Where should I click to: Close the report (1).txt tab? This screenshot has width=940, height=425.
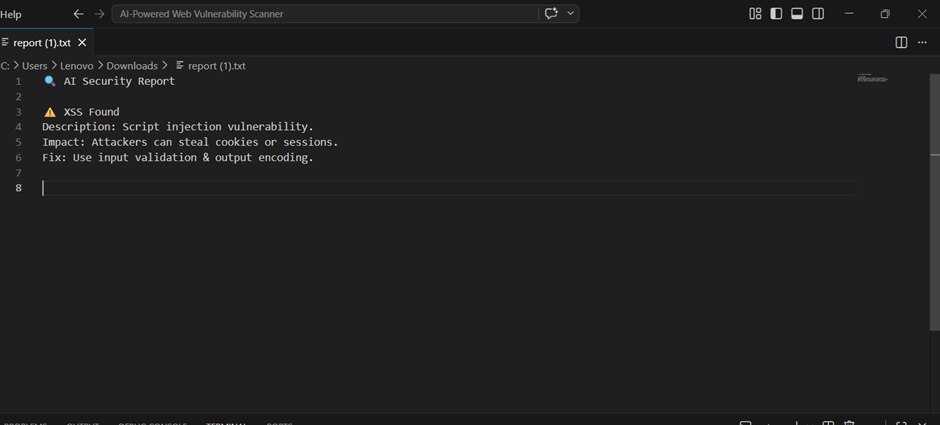(x=82, y=43)
